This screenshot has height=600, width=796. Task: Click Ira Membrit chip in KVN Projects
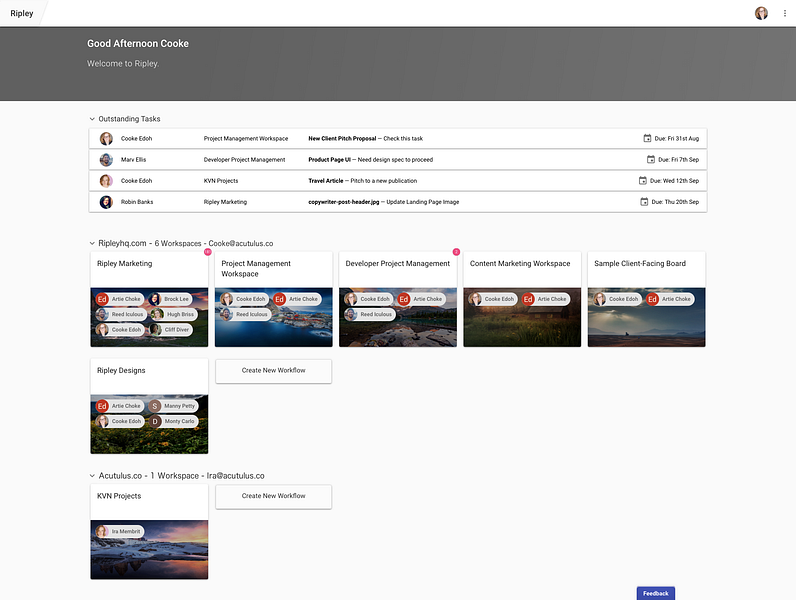[x=120, y=531]
